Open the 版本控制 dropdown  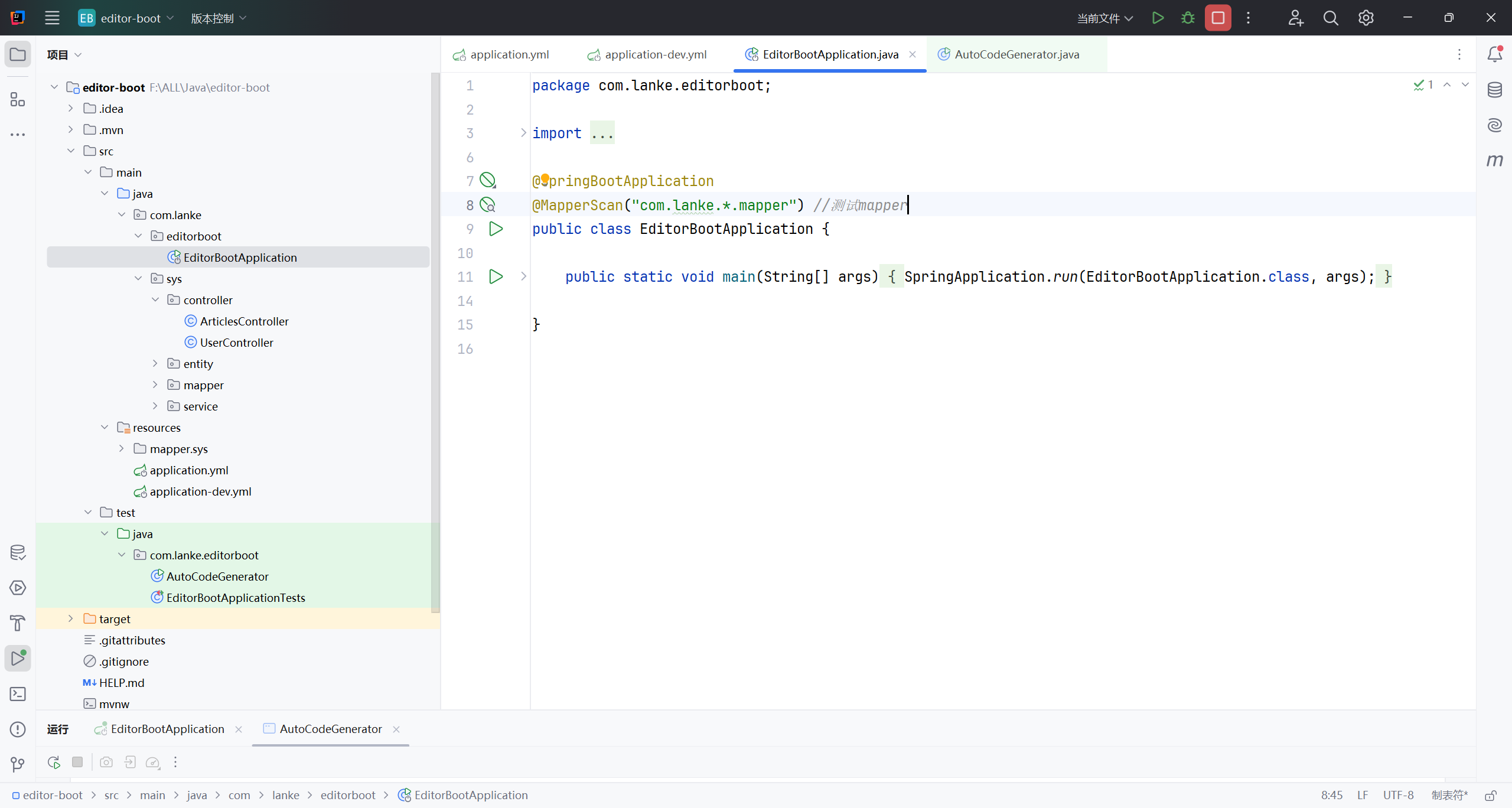219,18
